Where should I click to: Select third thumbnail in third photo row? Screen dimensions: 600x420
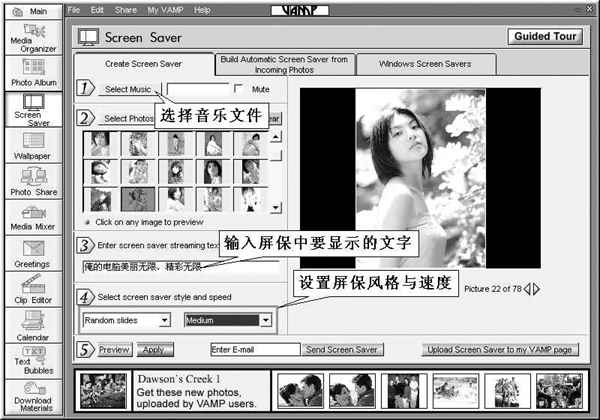(x=176, y=199)
